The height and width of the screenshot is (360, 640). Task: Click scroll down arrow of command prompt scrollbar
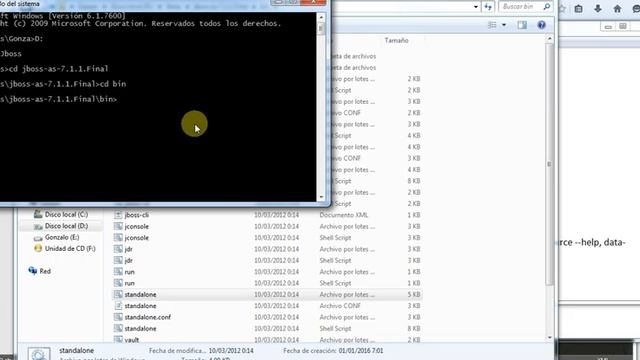pos(321,197)
